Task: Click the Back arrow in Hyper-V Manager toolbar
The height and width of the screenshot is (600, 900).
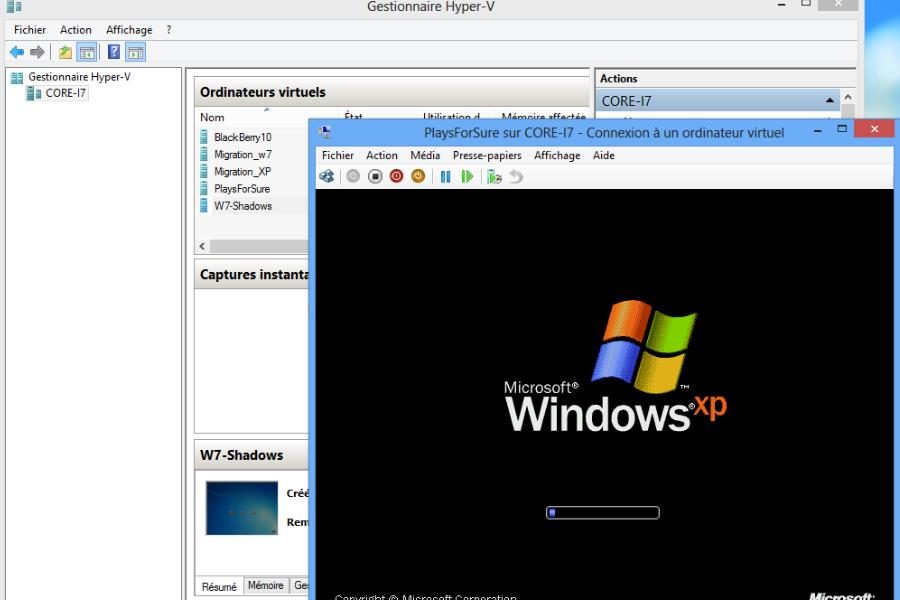Action: pyautogui.click(x=16, y=52)
